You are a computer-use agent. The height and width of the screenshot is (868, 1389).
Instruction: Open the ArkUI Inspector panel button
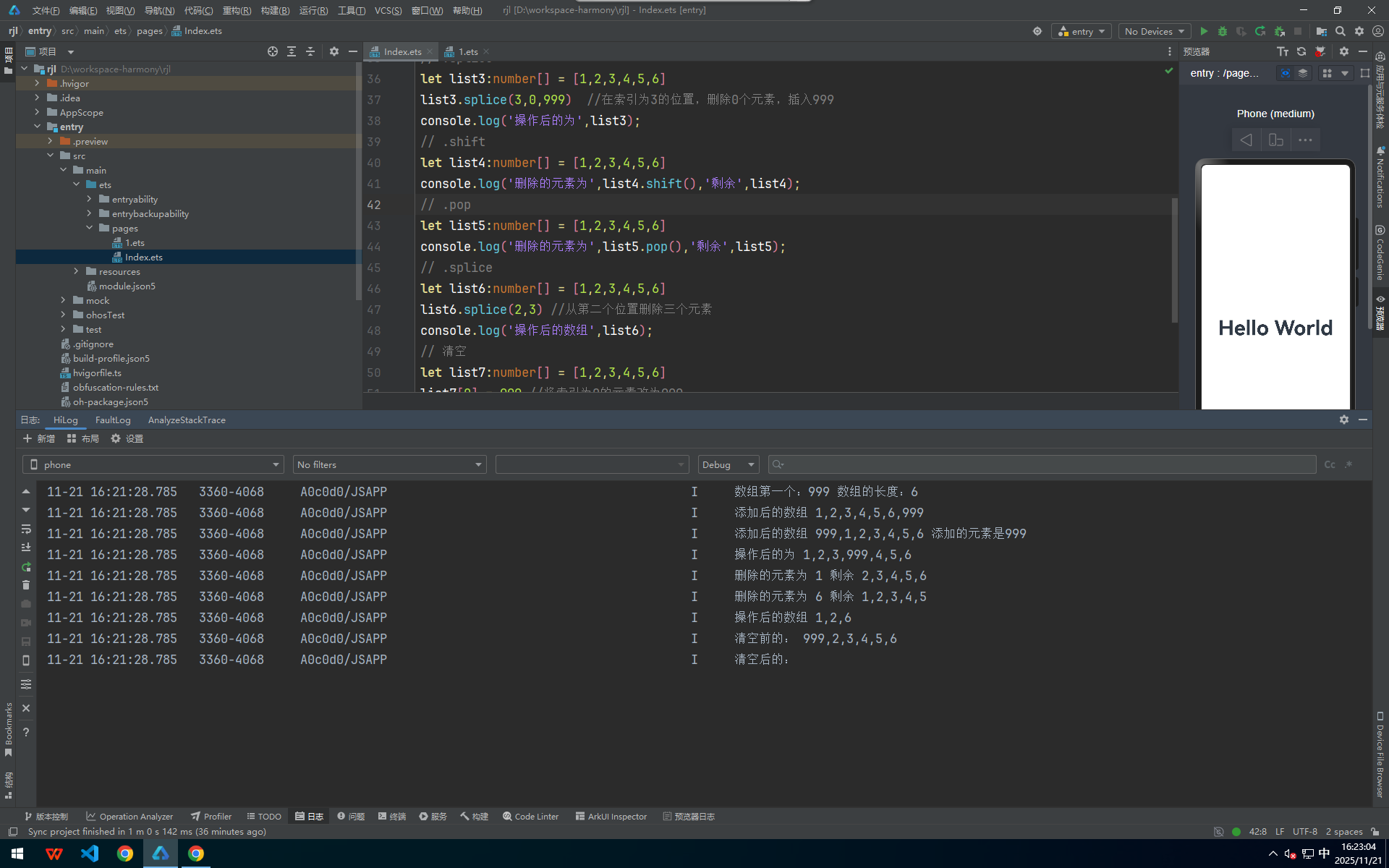click(611, 816)
